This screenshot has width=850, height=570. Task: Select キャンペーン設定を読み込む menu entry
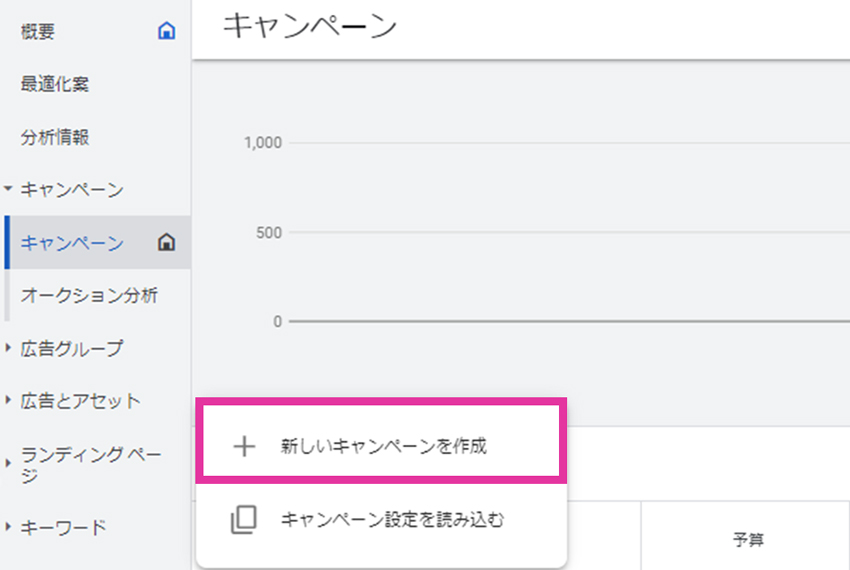point(382,520)
